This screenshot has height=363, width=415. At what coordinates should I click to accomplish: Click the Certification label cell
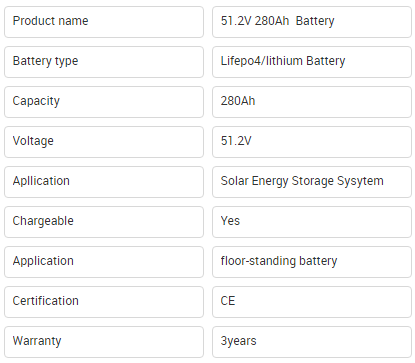coord(104,302)
